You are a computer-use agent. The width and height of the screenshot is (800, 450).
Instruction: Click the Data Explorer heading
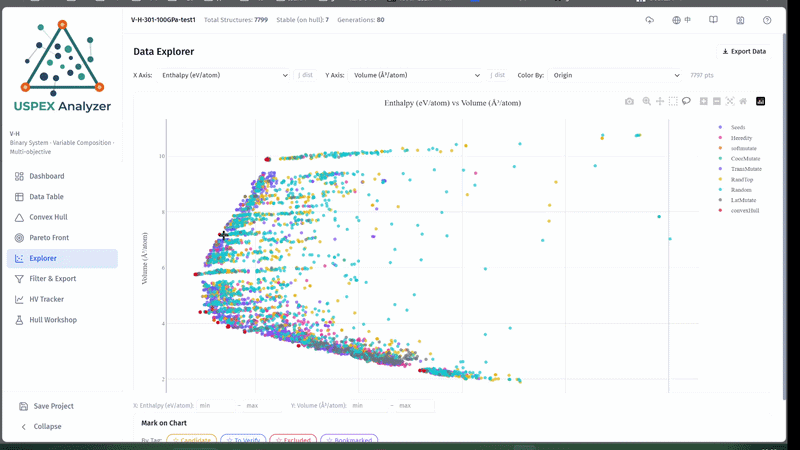164,52
